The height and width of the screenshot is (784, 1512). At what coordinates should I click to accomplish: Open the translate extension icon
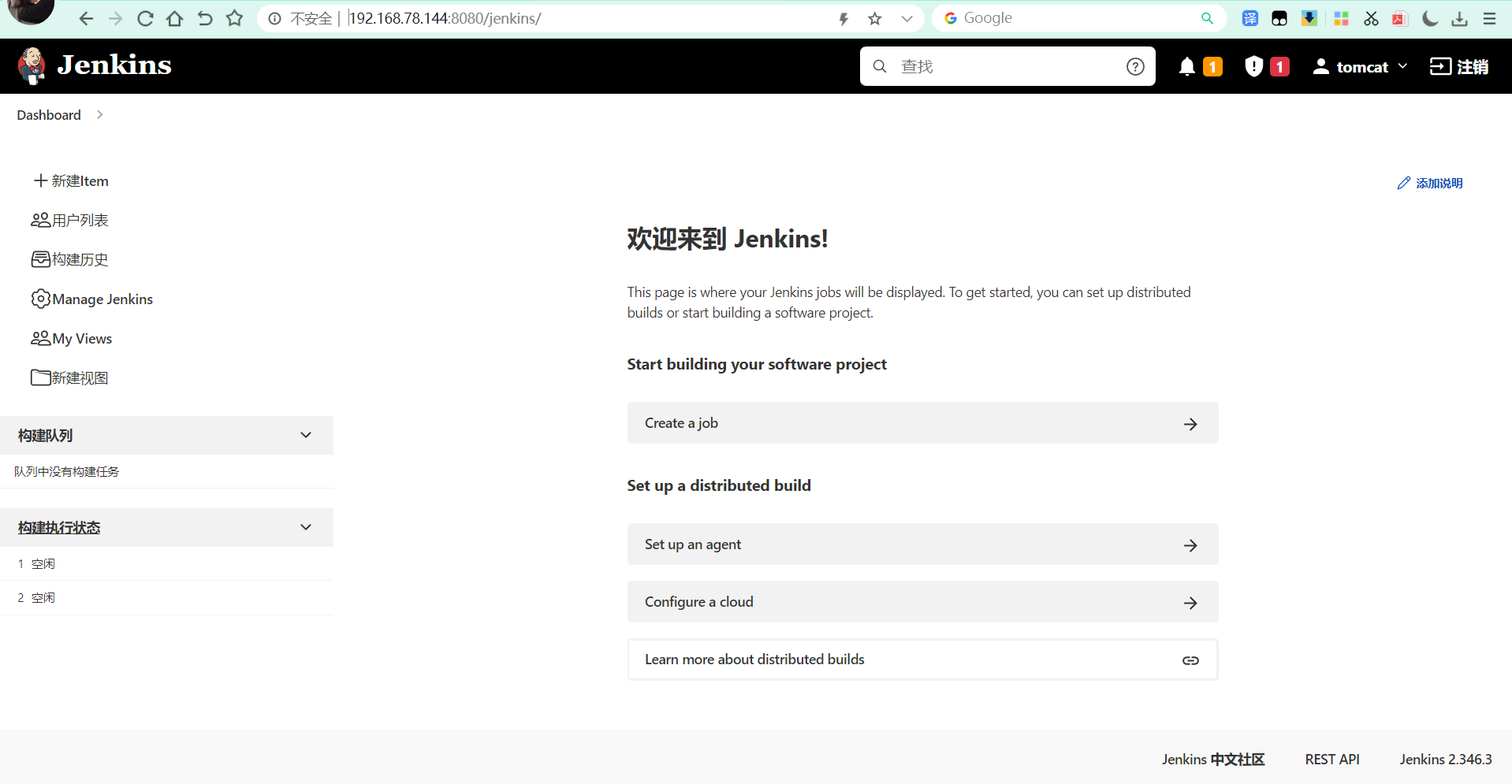pos(1250,18)
